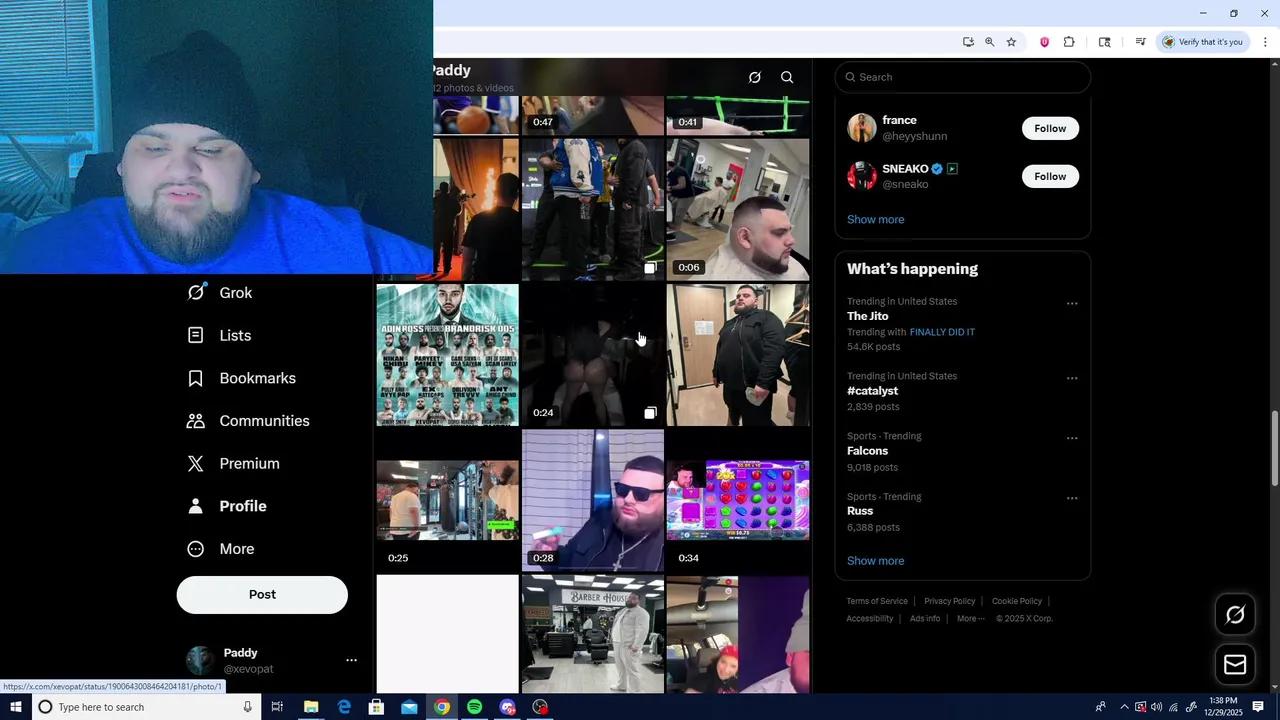Bookmark this page with the star icon
The width and height of the screenshot is (1280, 720).
click(1011, 42)
